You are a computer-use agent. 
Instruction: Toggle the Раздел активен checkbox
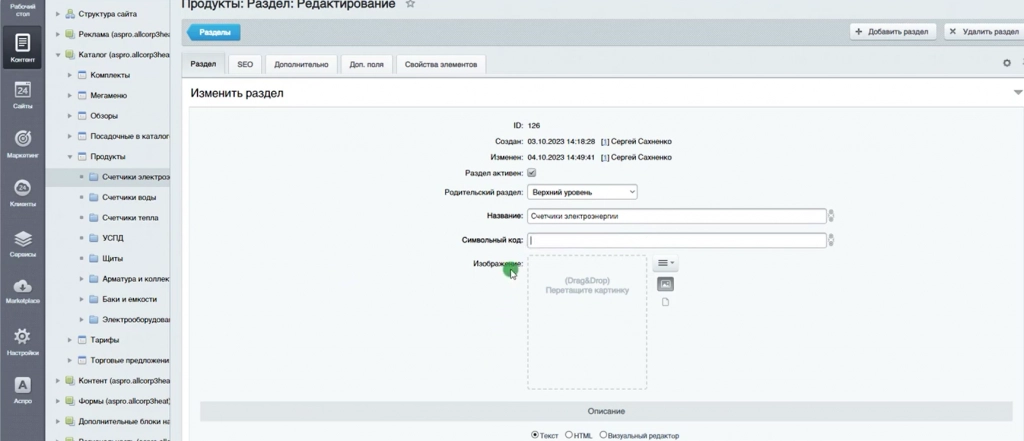click(x=532, y=173)
